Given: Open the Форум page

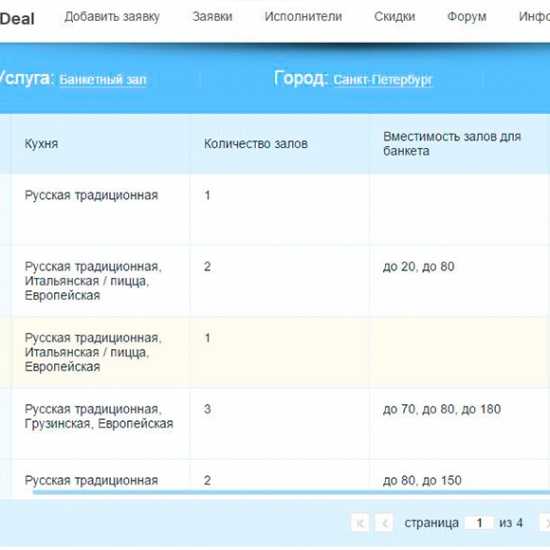Looking at the screenshot, I should [x=467, y=16].
